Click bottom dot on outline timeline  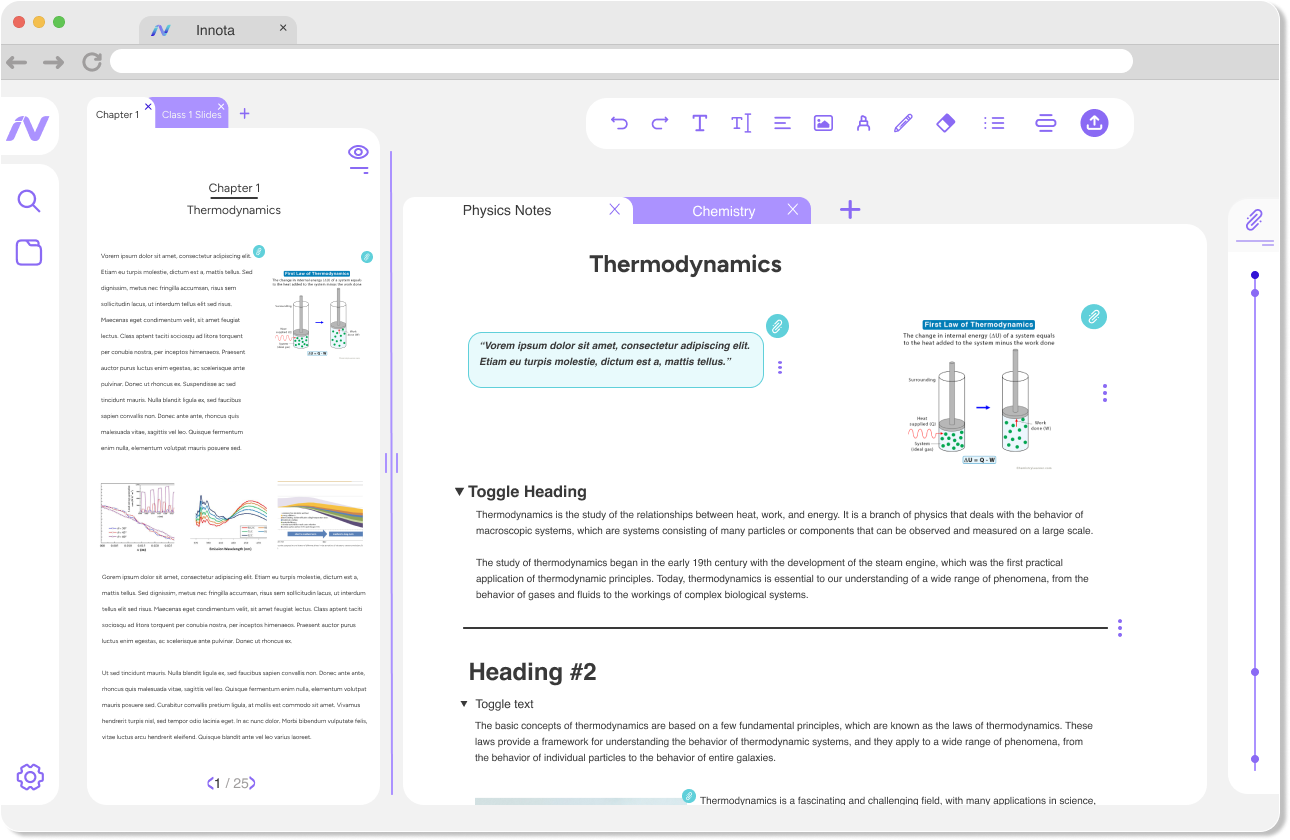pos(1255,759)
